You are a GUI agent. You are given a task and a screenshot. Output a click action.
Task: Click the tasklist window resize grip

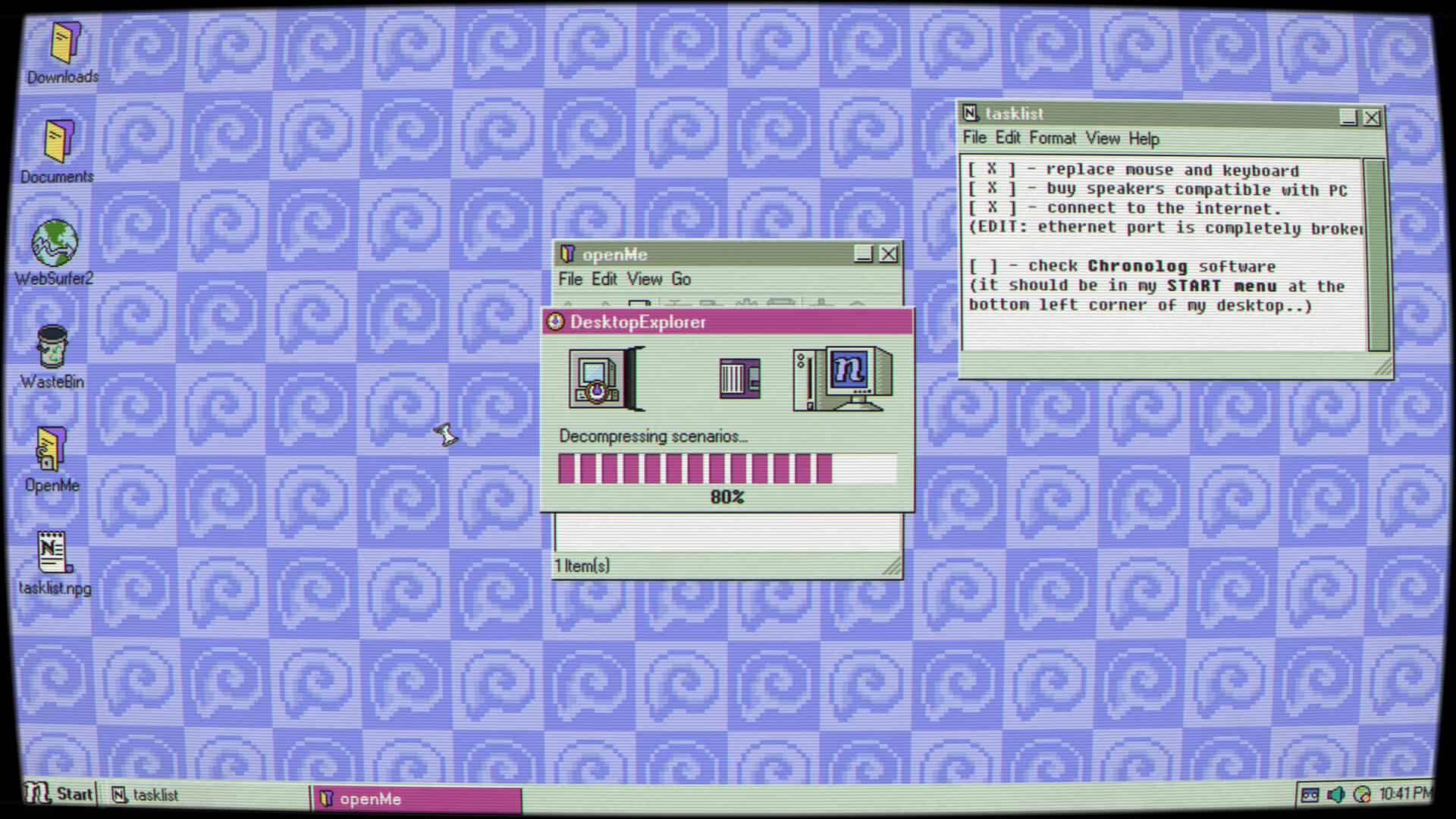click(1384, 368)
